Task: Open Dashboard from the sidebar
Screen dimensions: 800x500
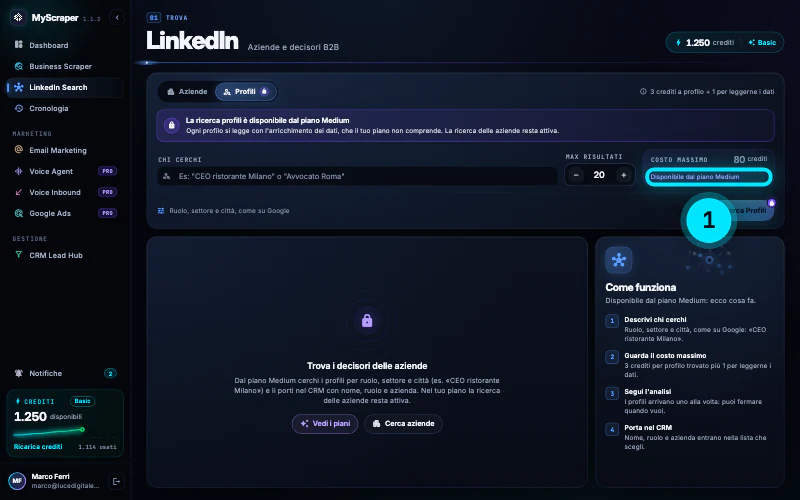Action: pyautogui.click(x=65, y=45)
